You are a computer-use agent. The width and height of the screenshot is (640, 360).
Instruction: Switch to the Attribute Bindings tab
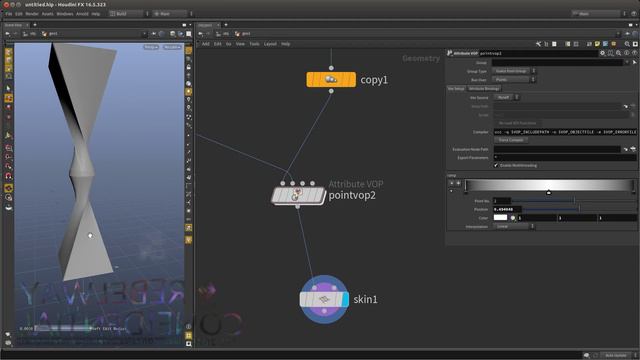484,89
